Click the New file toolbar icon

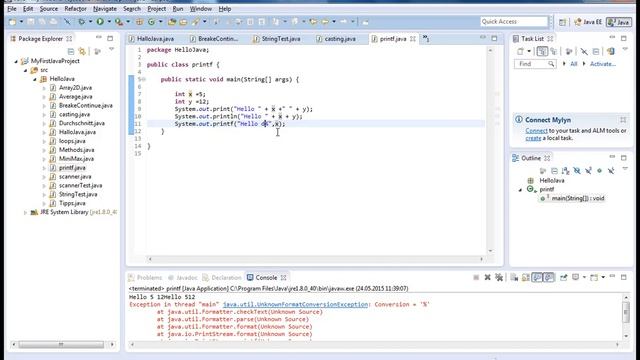pos(13,22)
